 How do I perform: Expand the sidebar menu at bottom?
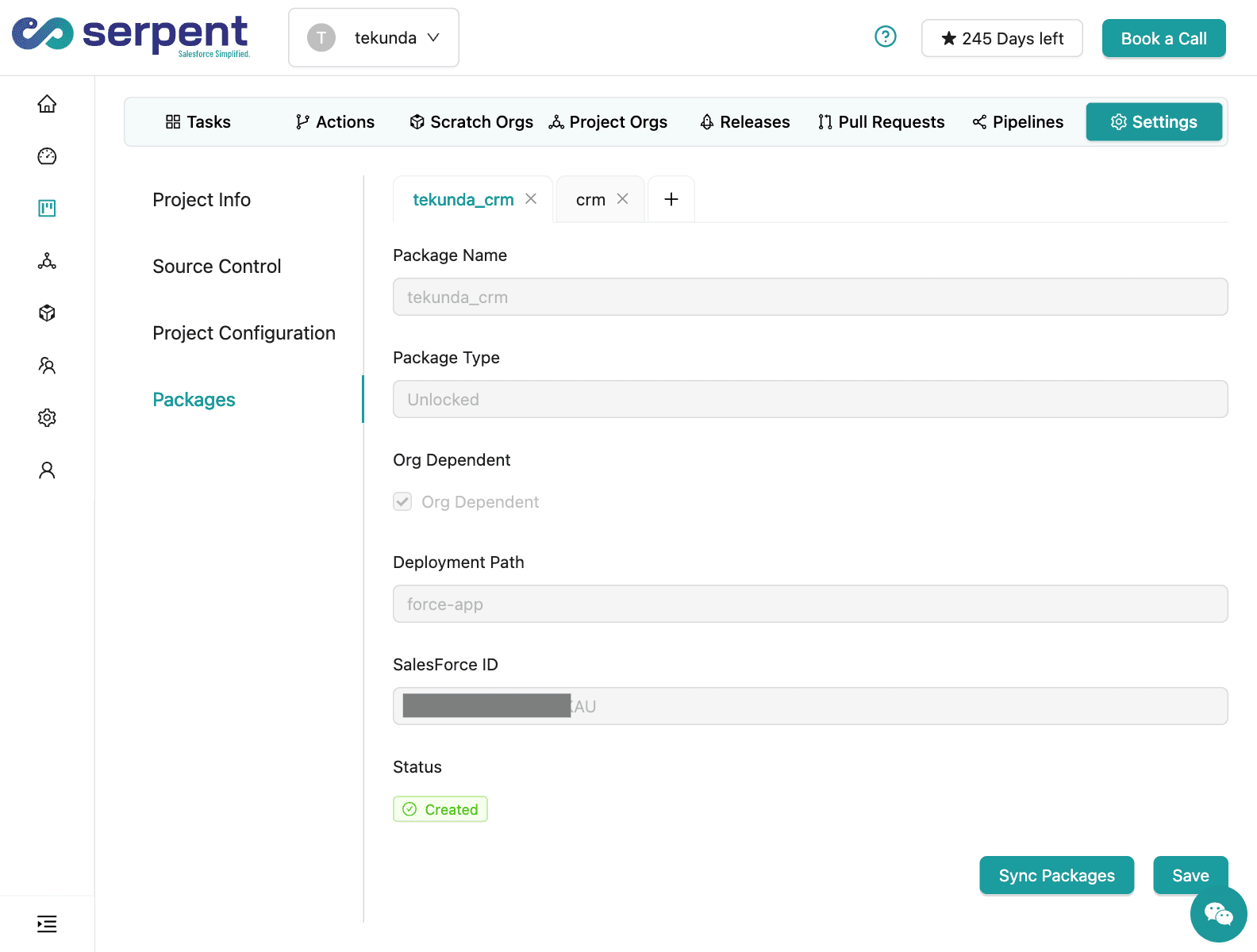(47, 923)
